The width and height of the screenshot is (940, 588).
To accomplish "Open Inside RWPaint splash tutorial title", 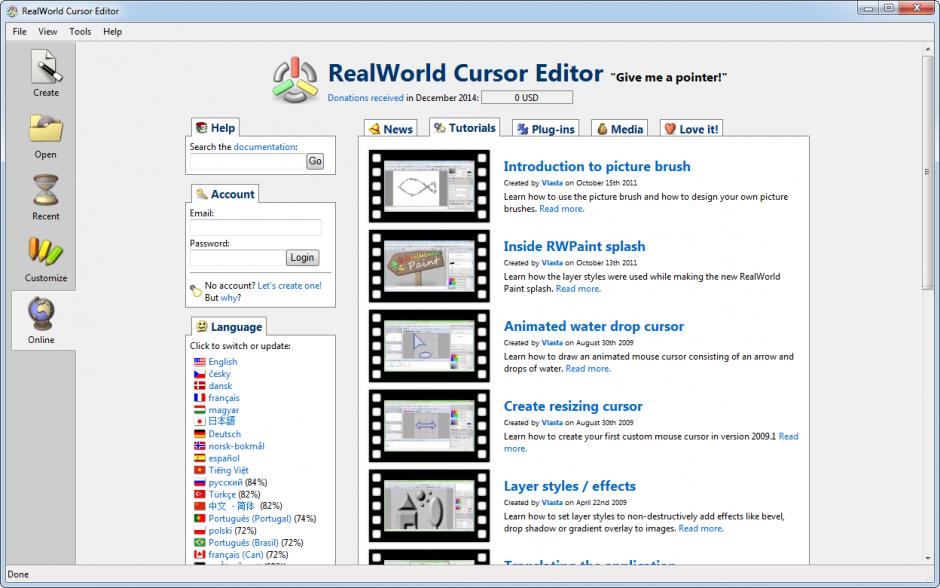I will click(x=574, y=246).
